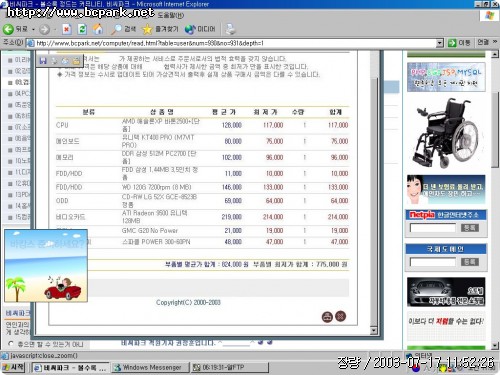Click the beach vacation popup with red car
Image resolution: width=500 pixels, height=375 pixels.
(x=46, y=265)
